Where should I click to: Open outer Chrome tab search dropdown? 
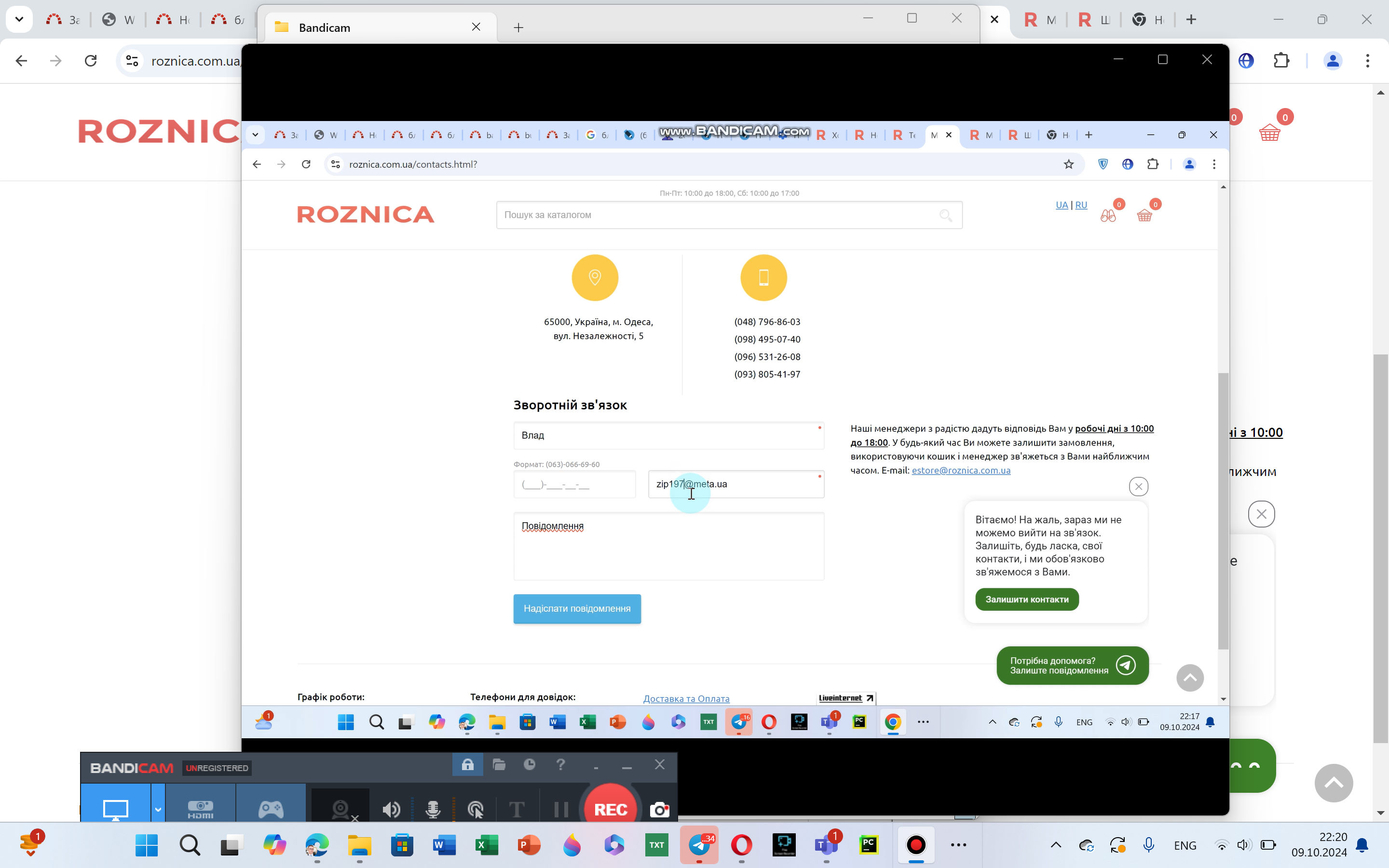[x=19, y=19]
